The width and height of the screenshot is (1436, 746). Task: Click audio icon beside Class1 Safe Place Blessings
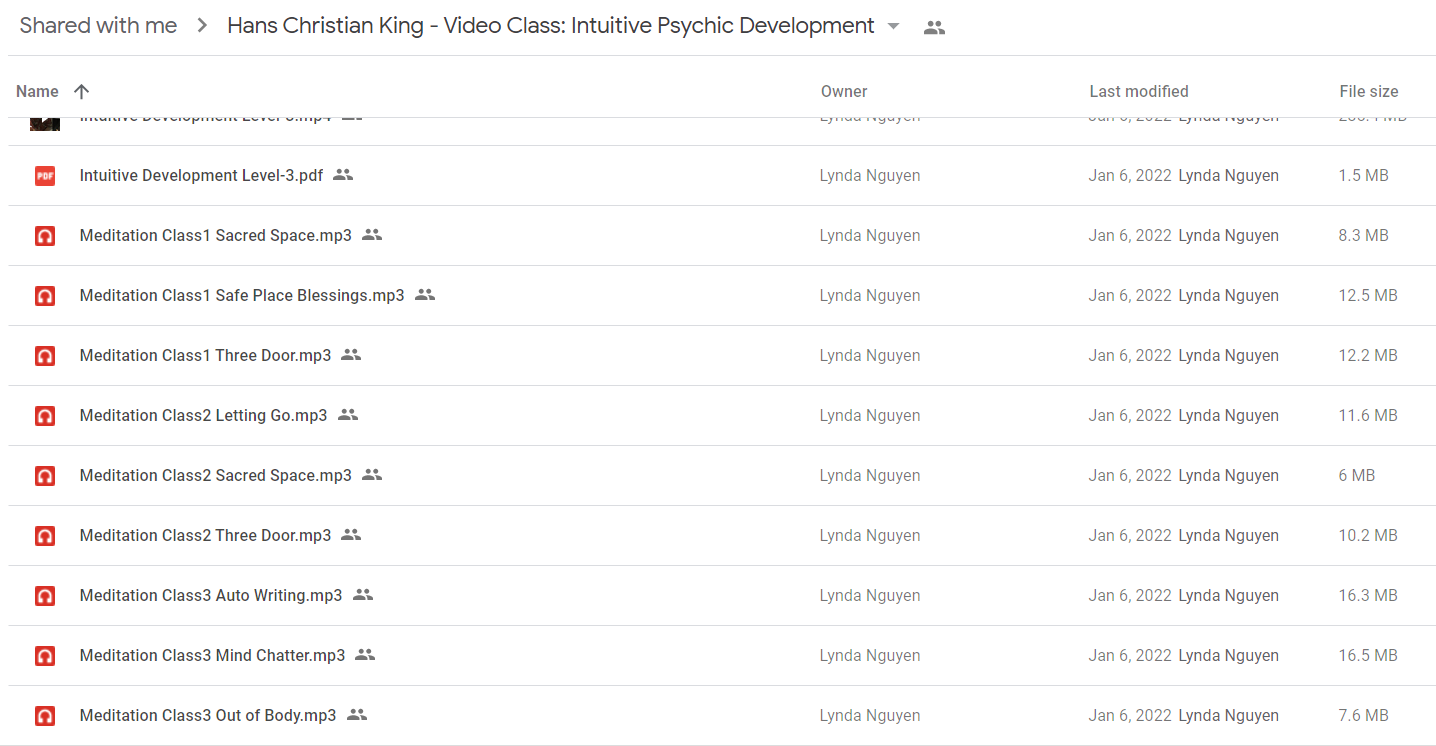tap(45, 296)
